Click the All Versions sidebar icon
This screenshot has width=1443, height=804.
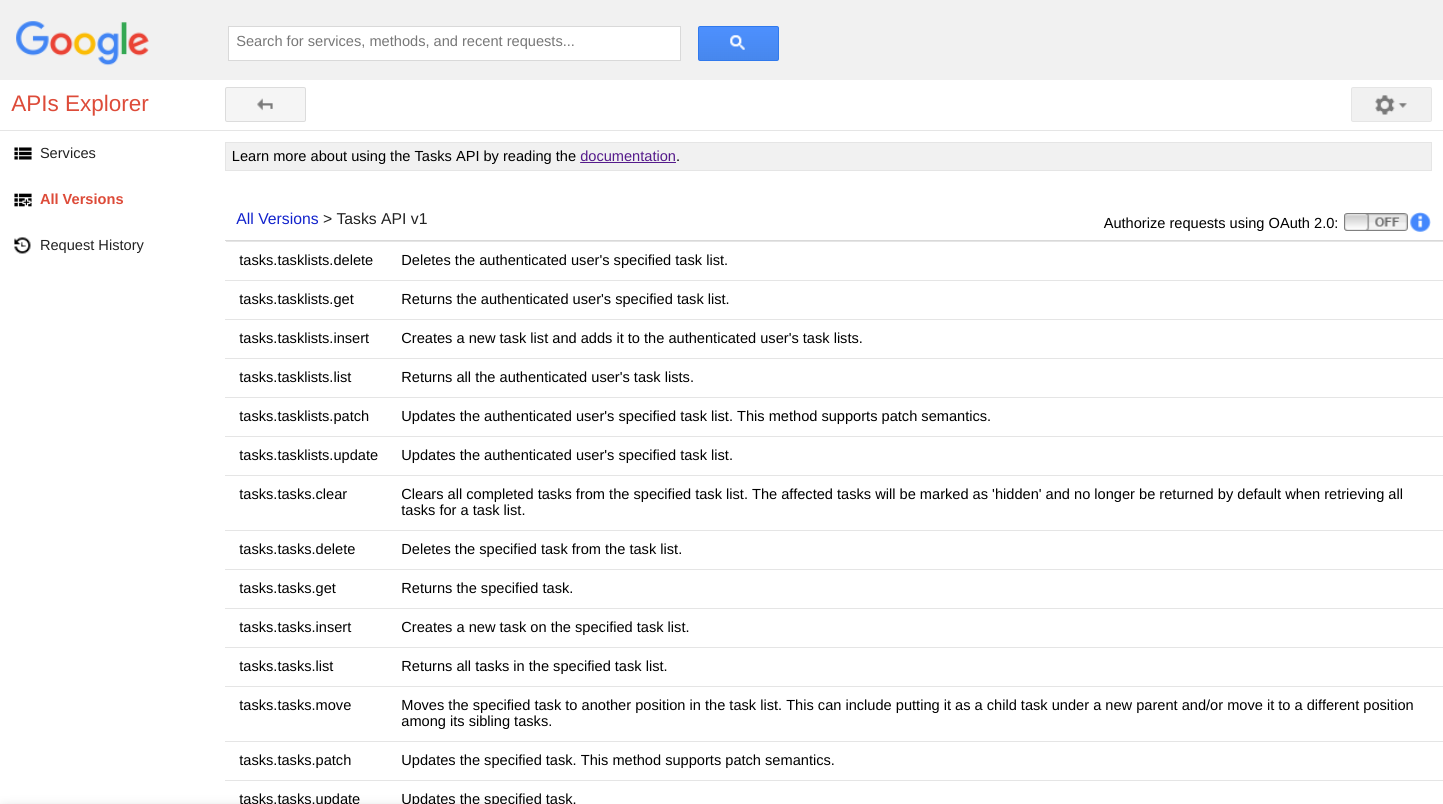(22, 199)
